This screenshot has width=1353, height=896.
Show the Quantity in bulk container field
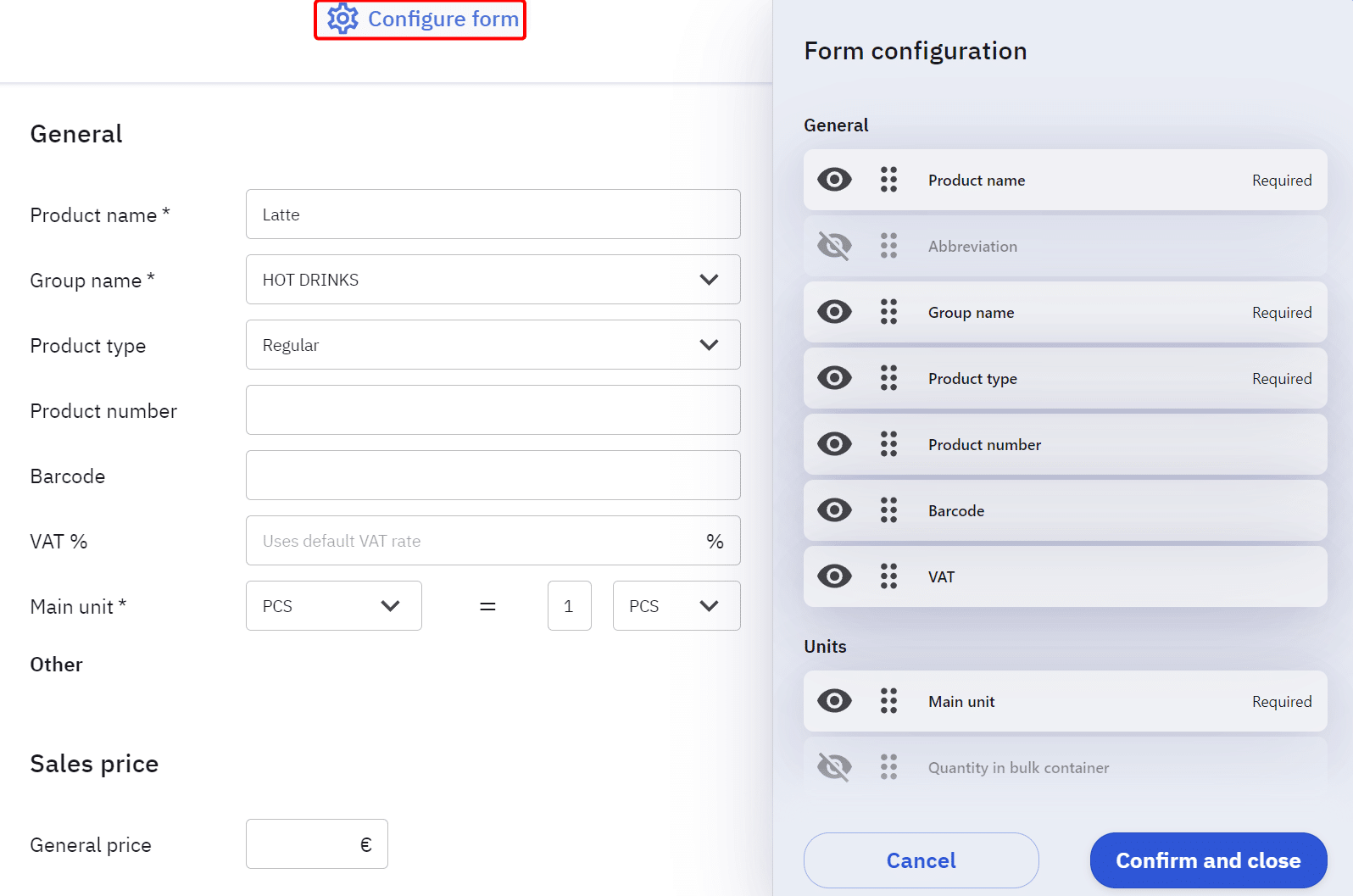pyautogui.click(x=834, y=767)
